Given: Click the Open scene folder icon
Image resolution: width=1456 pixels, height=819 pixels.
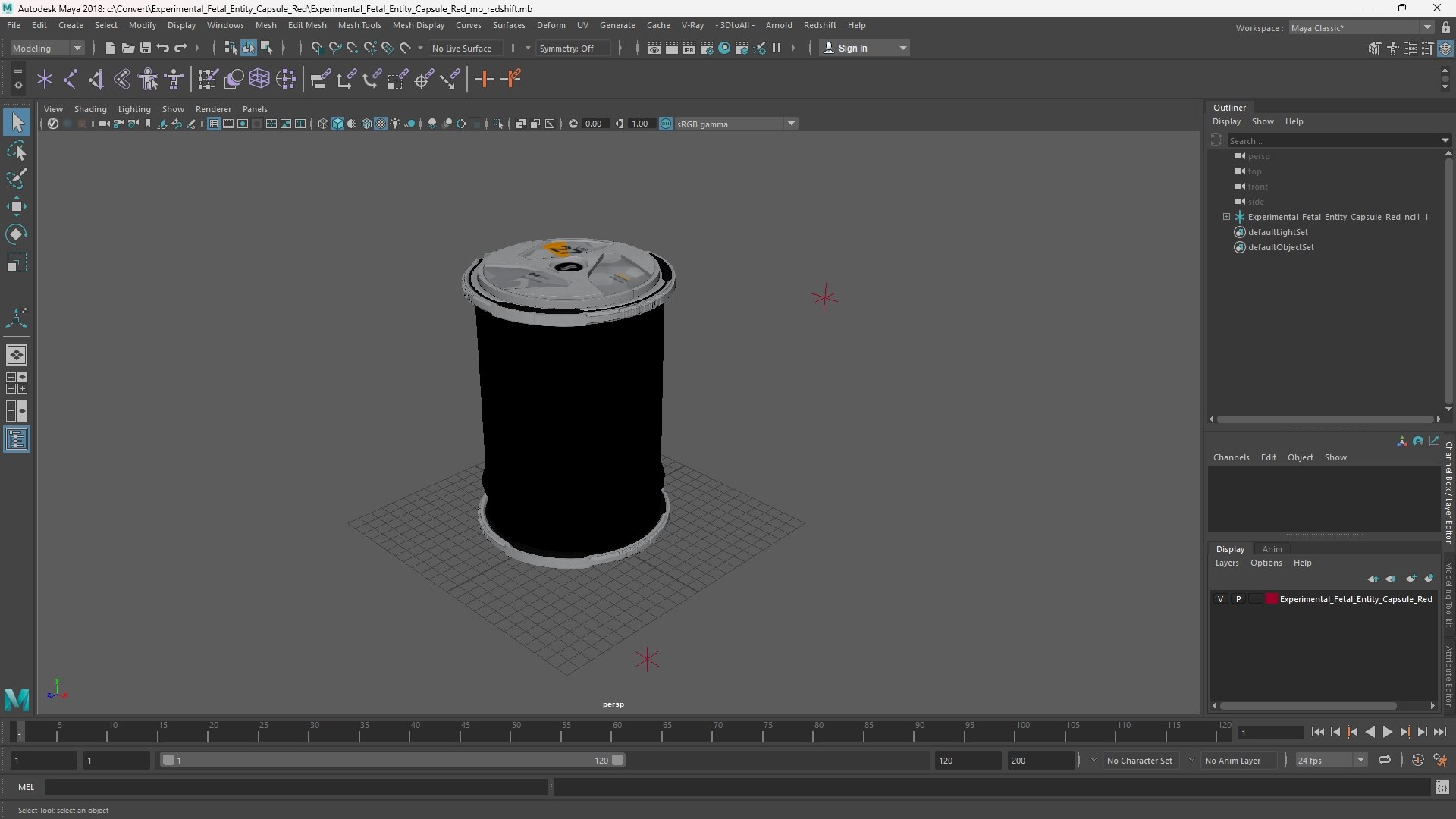Looking at the screenshot, I should (x=127, y=48).
